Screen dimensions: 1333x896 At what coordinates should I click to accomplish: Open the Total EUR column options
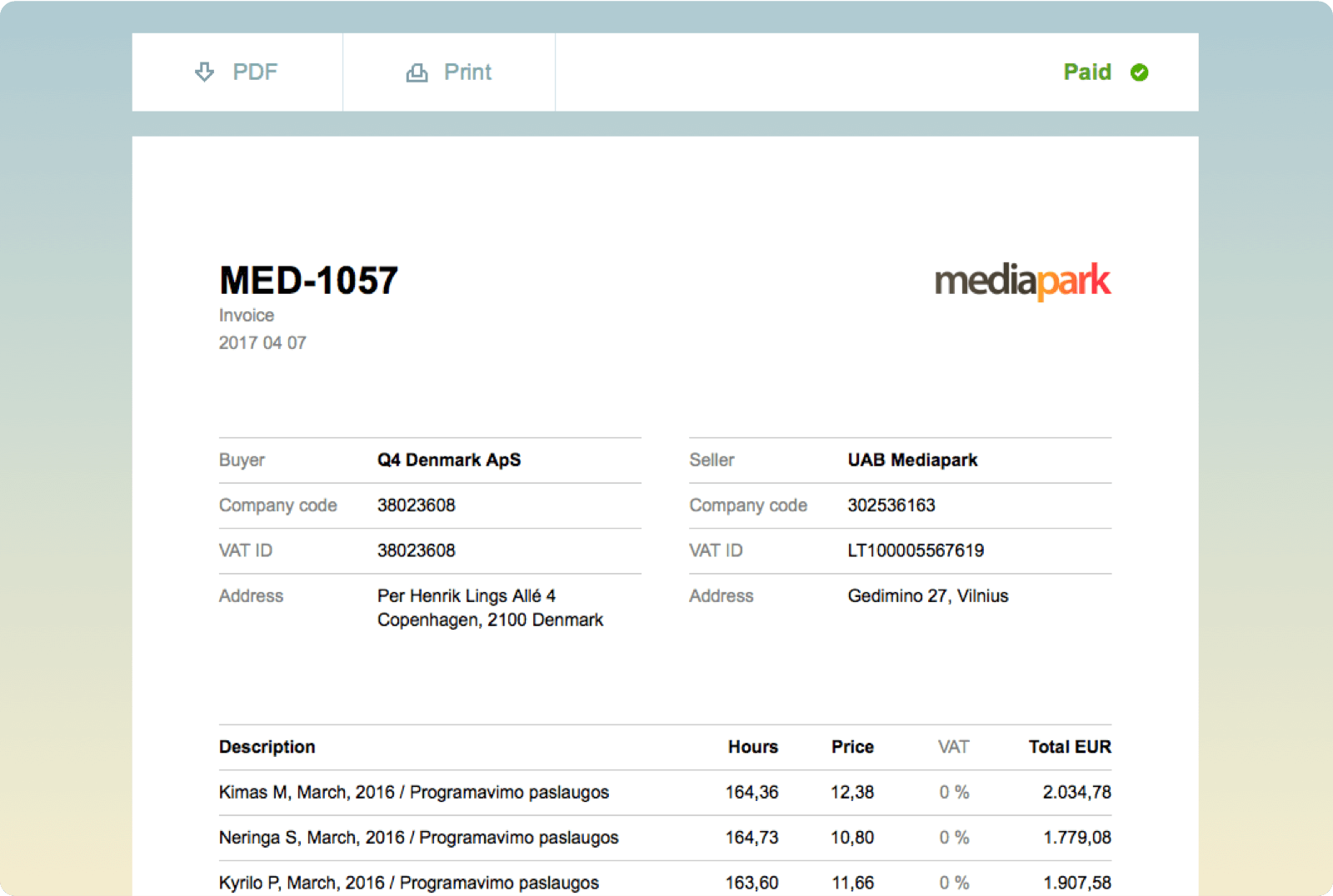[x=1069, y=747]
